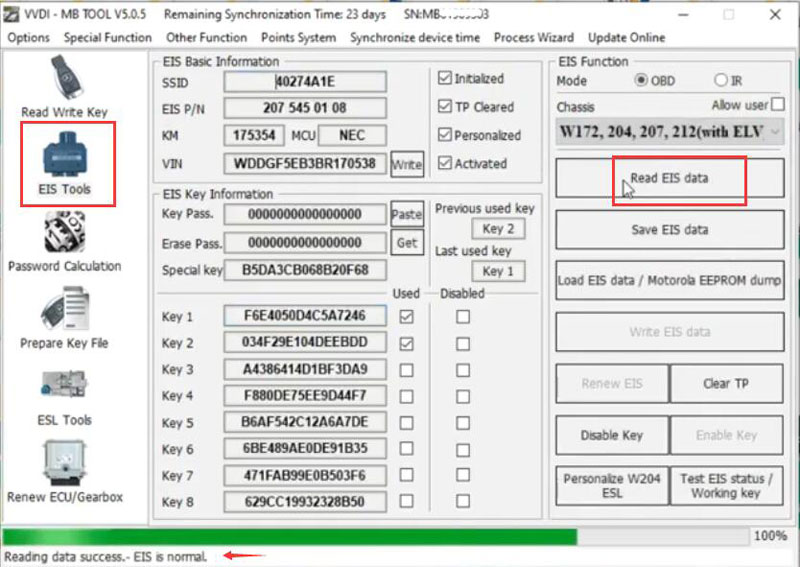Click the 100% progress label

(770, 536)
